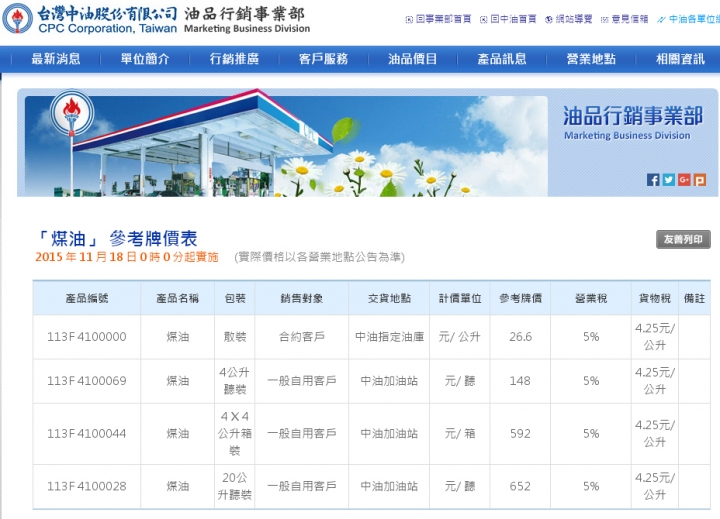Open the Plurk share icon

tap(700, 180)
